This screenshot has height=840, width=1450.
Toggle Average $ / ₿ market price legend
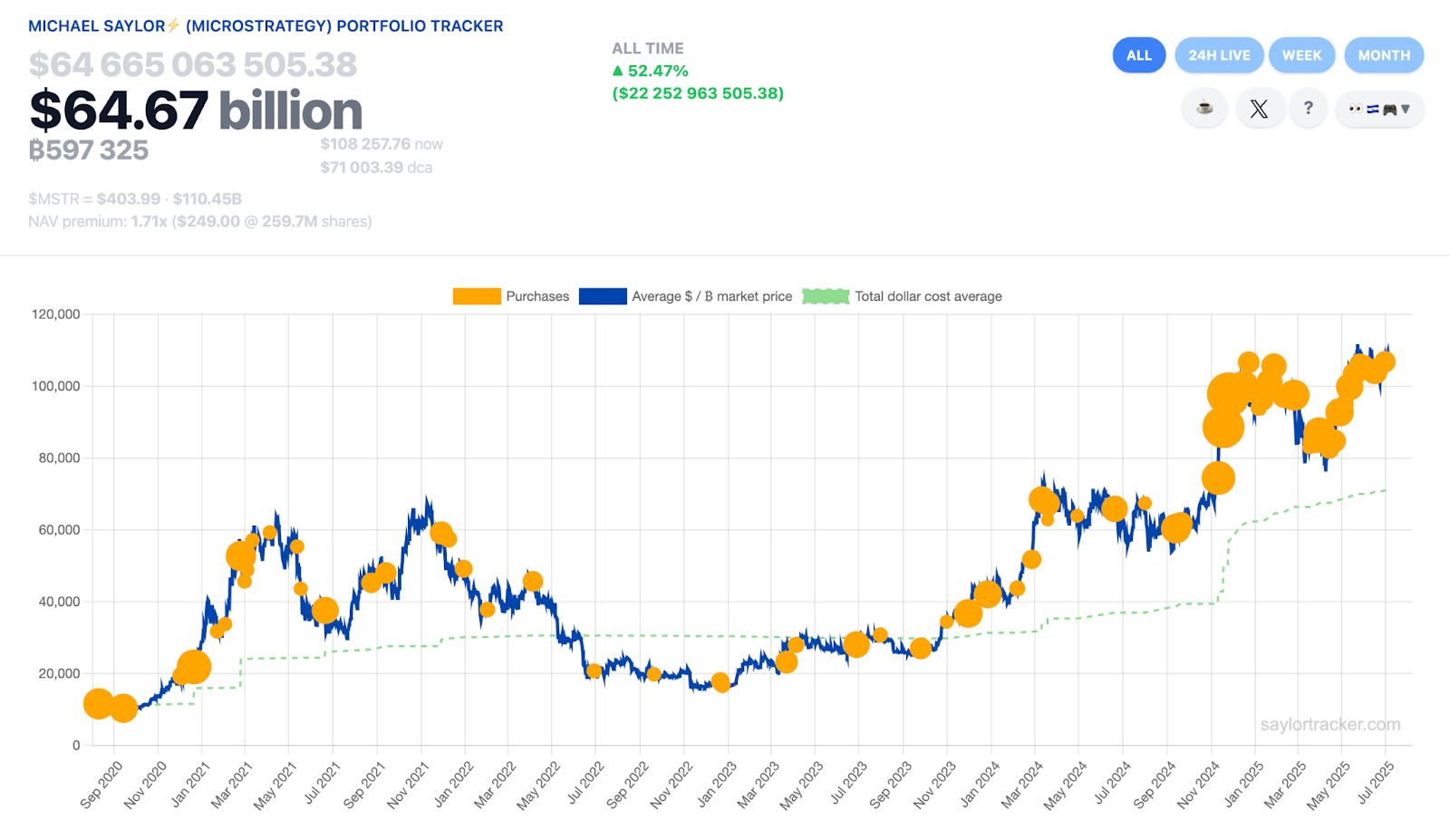[x=711, y=296]
